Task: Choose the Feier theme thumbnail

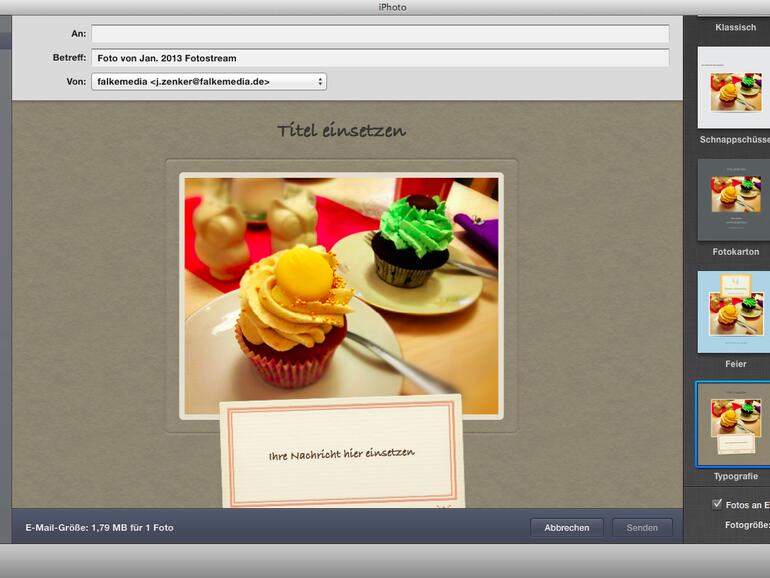Action: (734, 312)
